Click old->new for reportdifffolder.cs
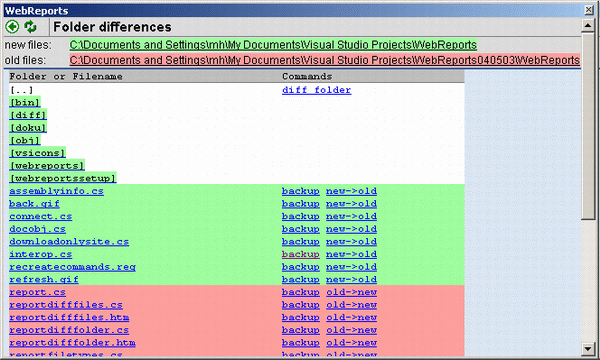 click(x=351, y=330)
